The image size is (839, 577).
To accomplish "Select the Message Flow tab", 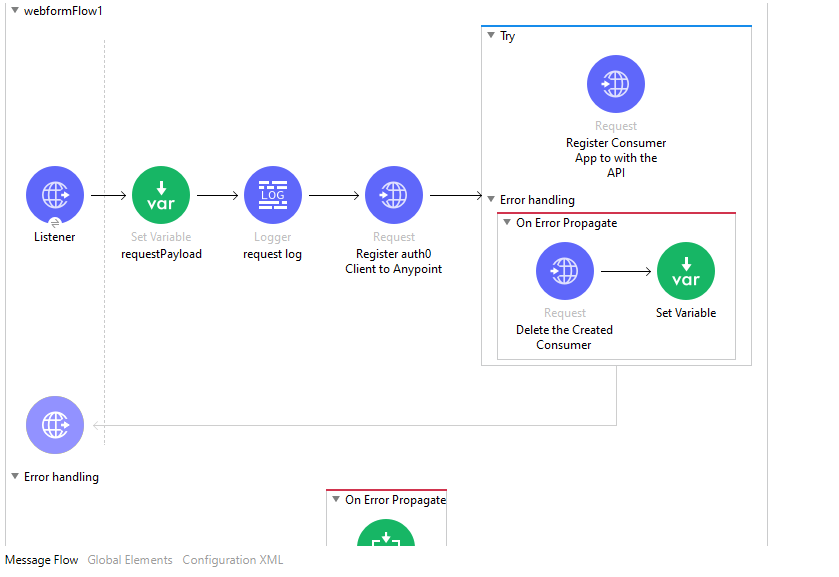I will (x=41, y=560).
